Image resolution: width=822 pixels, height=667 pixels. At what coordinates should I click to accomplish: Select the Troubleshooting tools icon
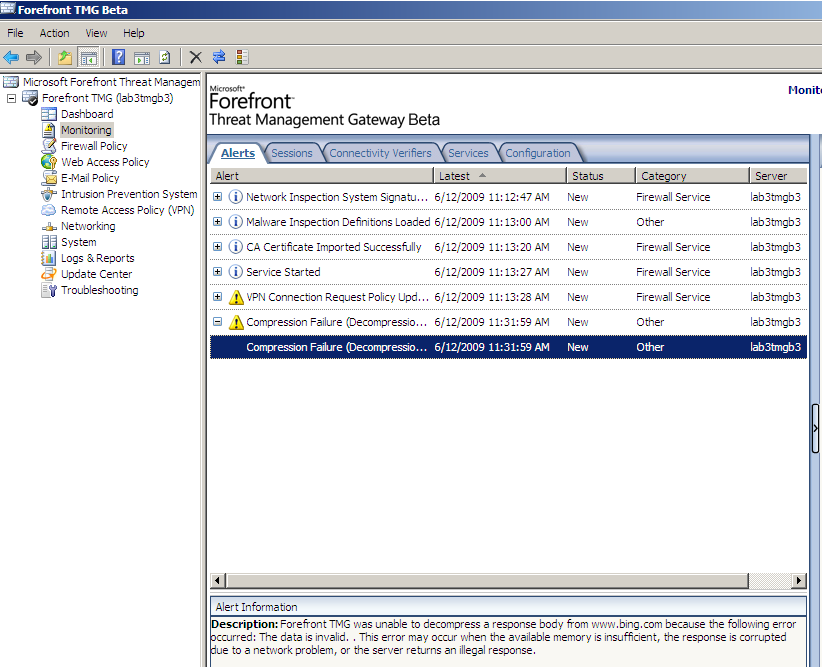49,290
